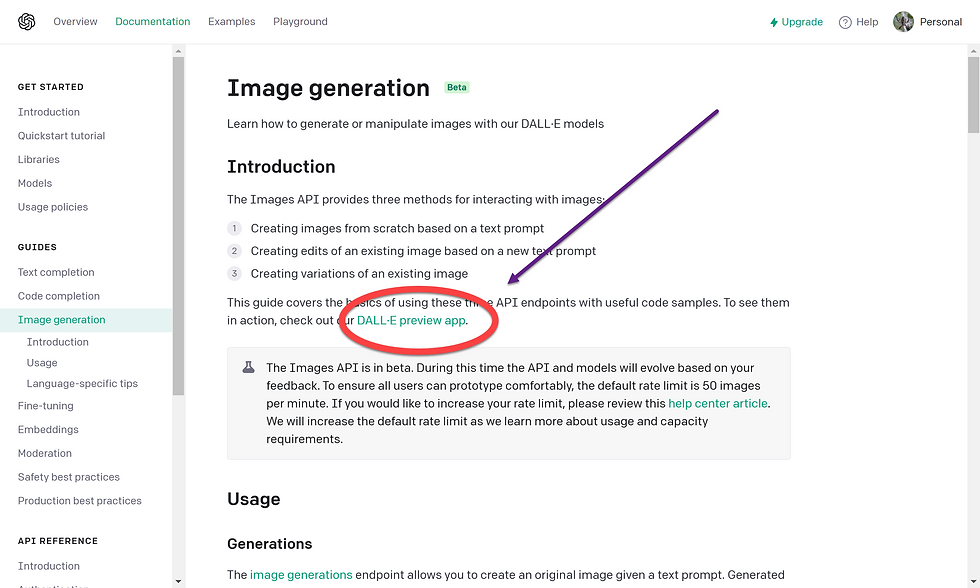Click list item 'Creating variations of an existing image'

359,274
